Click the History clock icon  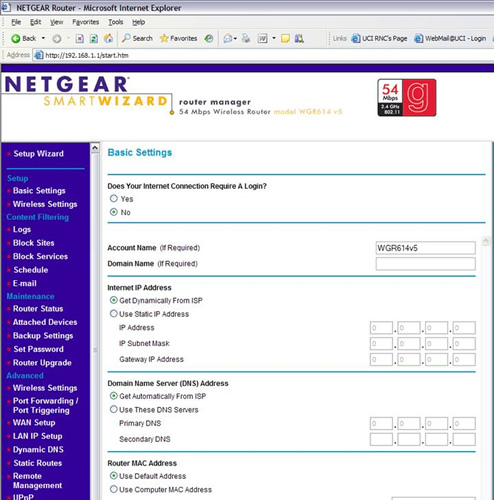pyautogui.click(x=209, y=38)
